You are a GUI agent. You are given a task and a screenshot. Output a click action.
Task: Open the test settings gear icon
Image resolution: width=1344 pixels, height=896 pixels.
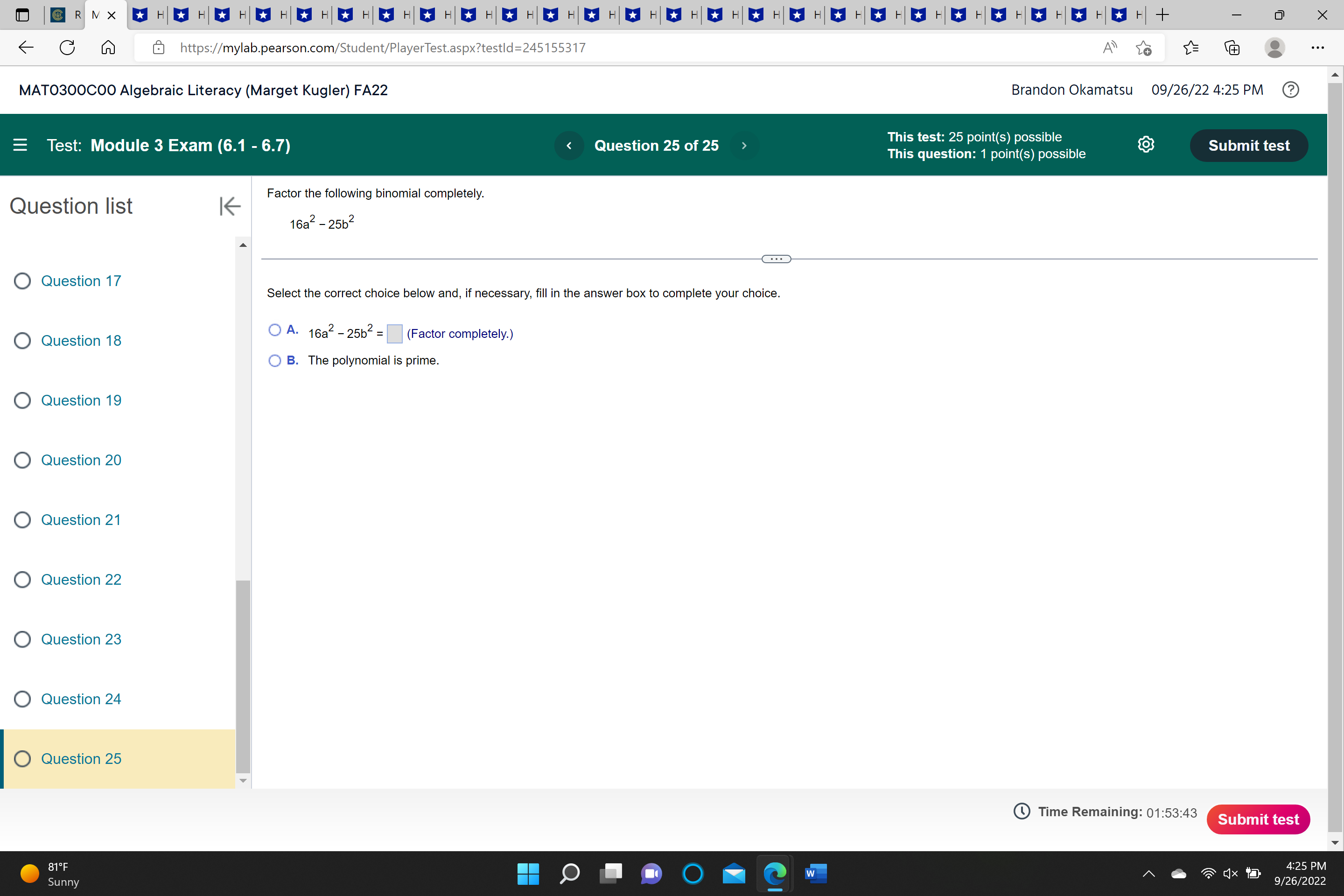tap(1146, 145)
